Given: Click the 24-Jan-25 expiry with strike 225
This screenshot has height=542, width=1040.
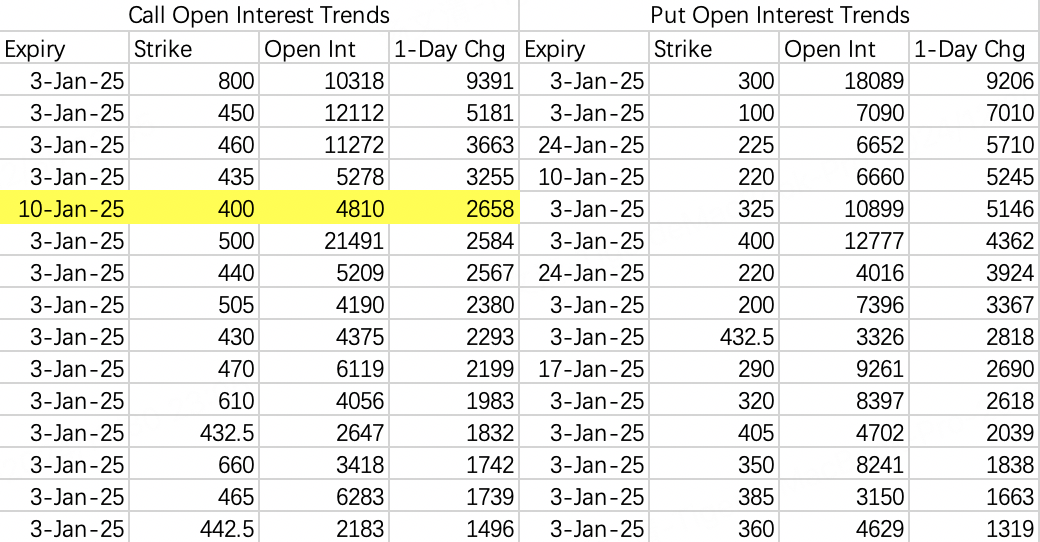Looking at the screenshot, I should (584, 145).
